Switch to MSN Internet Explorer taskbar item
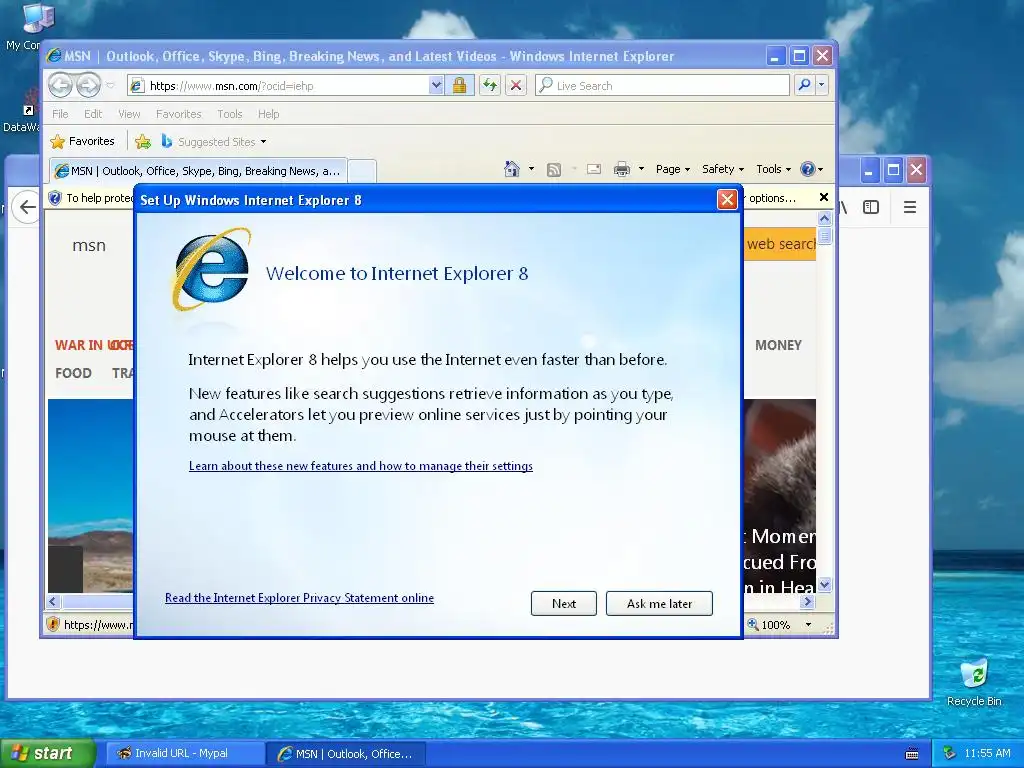 click(346, 754)
